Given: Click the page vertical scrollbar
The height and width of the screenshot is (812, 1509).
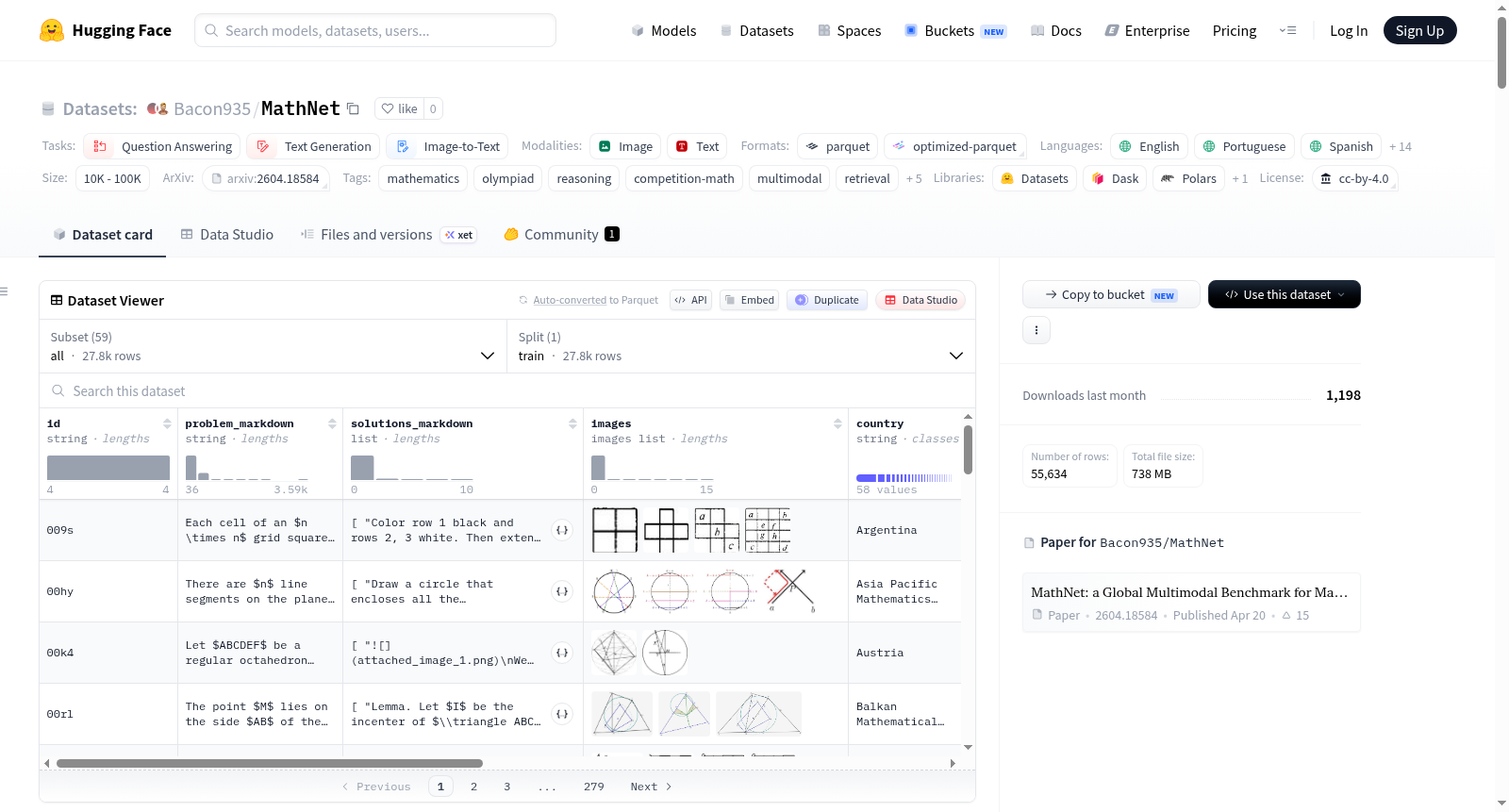Looking at the screenshot, I should [1501, 52].
